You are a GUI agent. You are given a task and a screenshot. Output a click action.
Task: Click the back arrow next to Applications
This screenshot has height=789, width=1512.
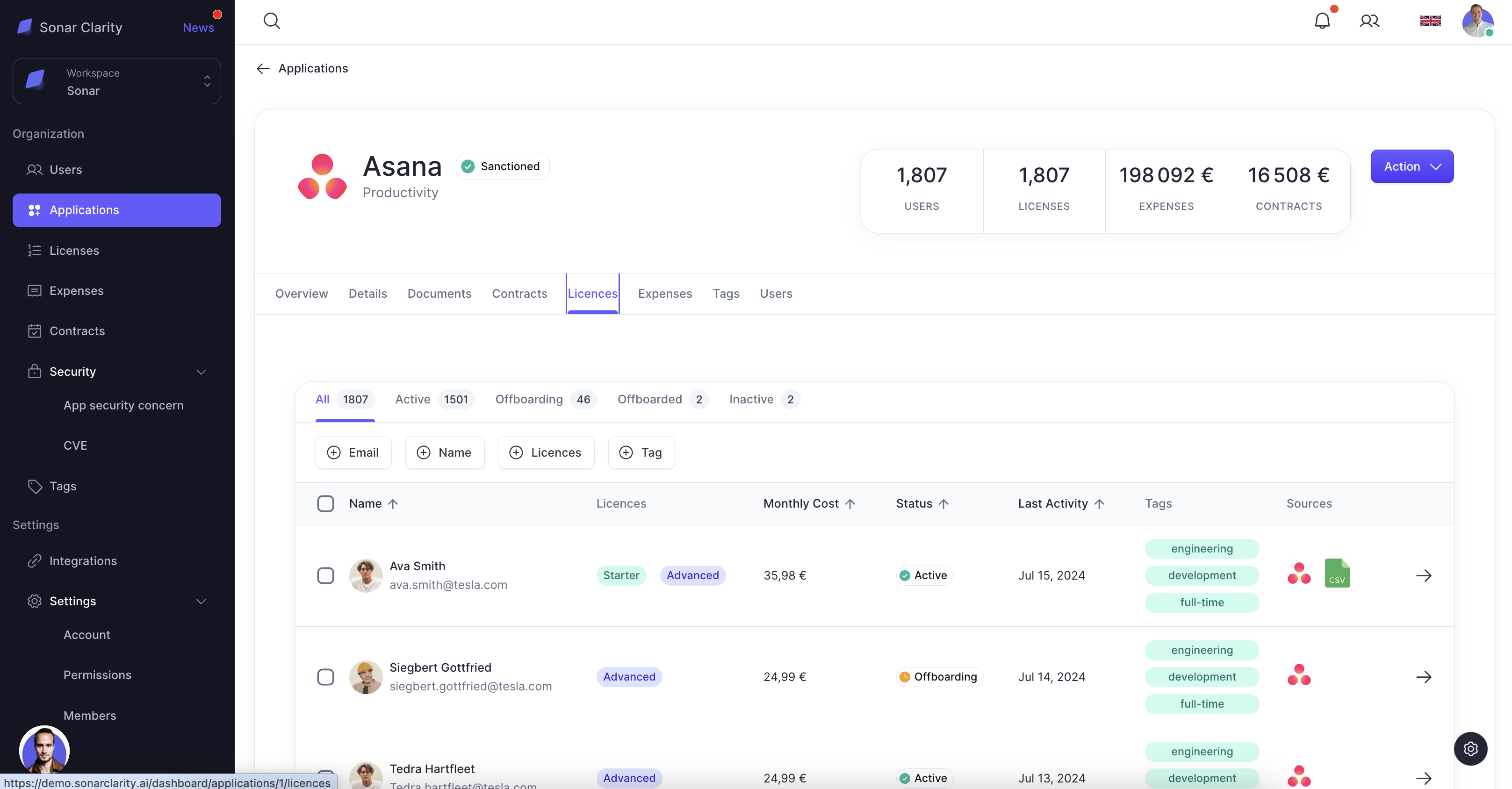coord(263,69)
